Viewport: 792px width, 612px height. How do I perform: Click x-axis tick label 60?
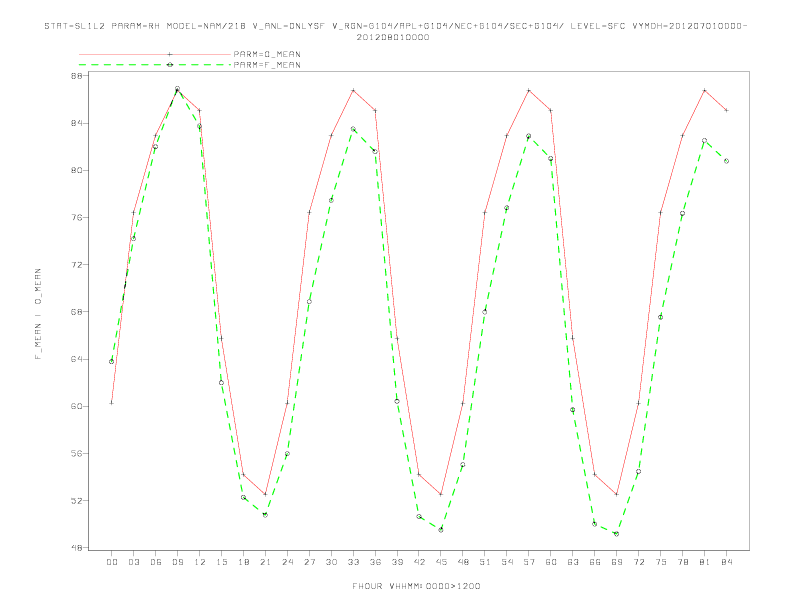551,562
